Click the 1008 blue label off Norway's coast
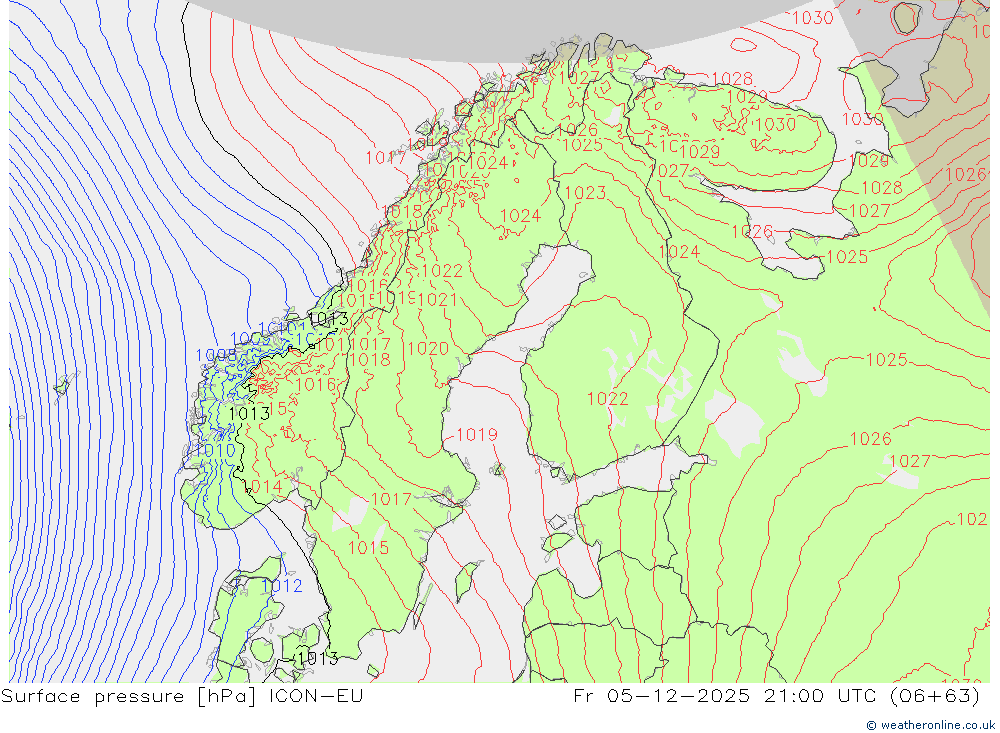The width and height of the screenshot is (1000, 733). click(x=216, y=355)
